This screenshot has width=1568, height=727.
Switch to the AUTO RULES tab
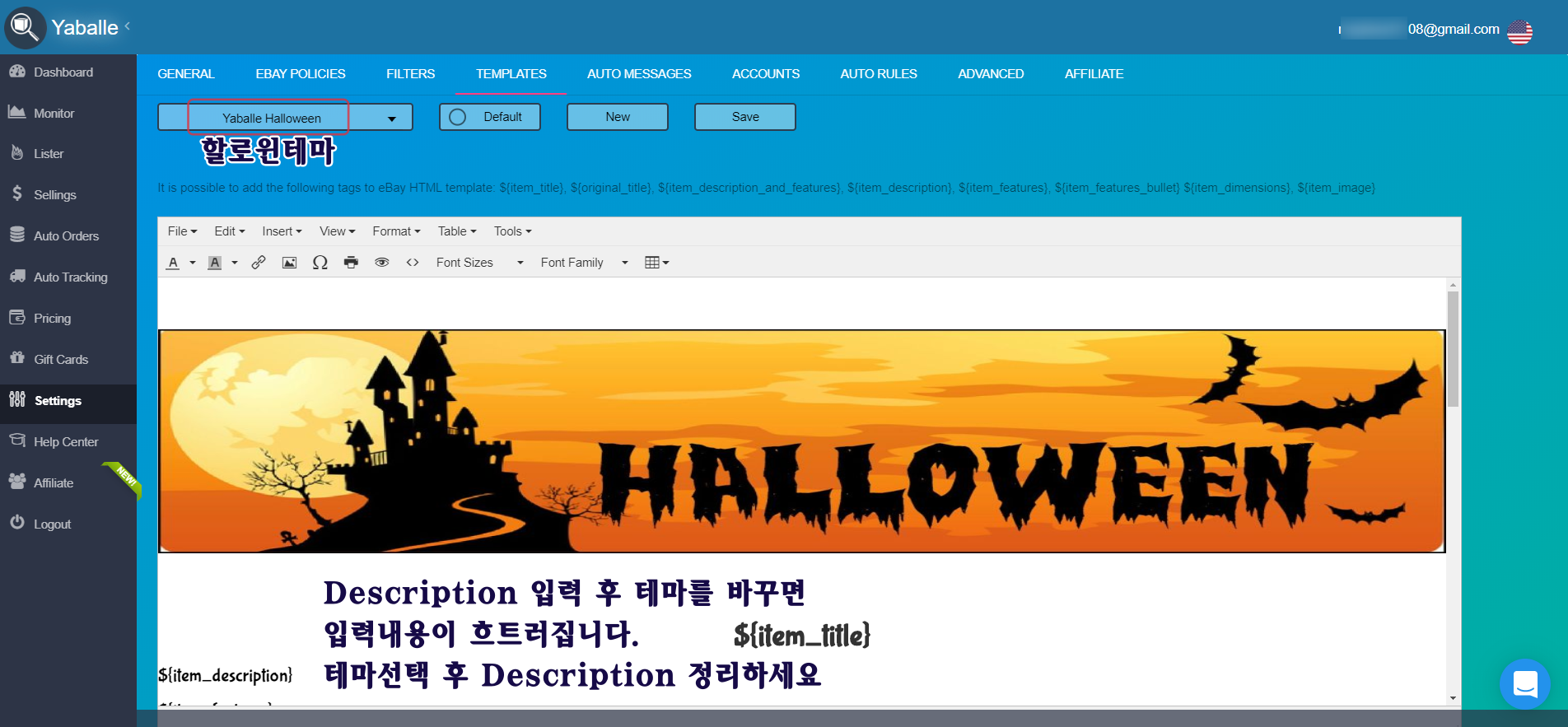[x=879, y=74]
